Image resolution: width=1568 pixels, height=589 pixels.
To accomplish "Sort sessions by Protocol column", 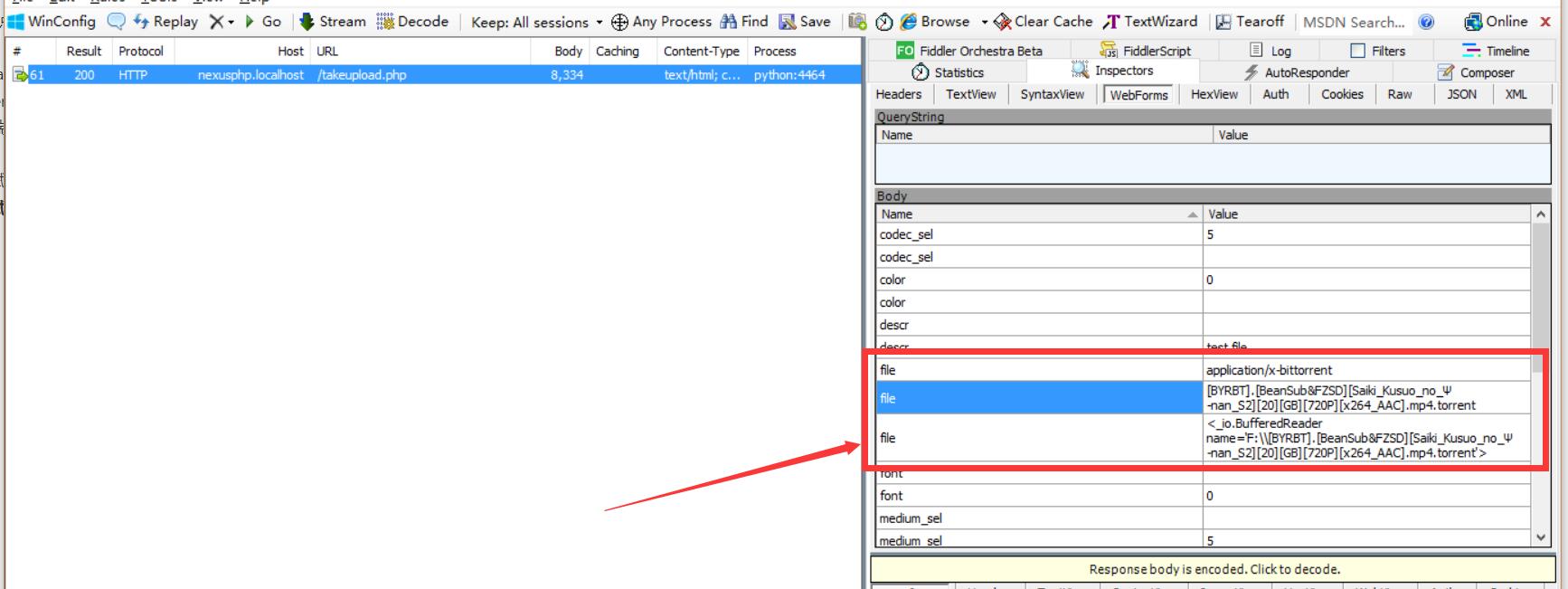I will tap(141, 52).
